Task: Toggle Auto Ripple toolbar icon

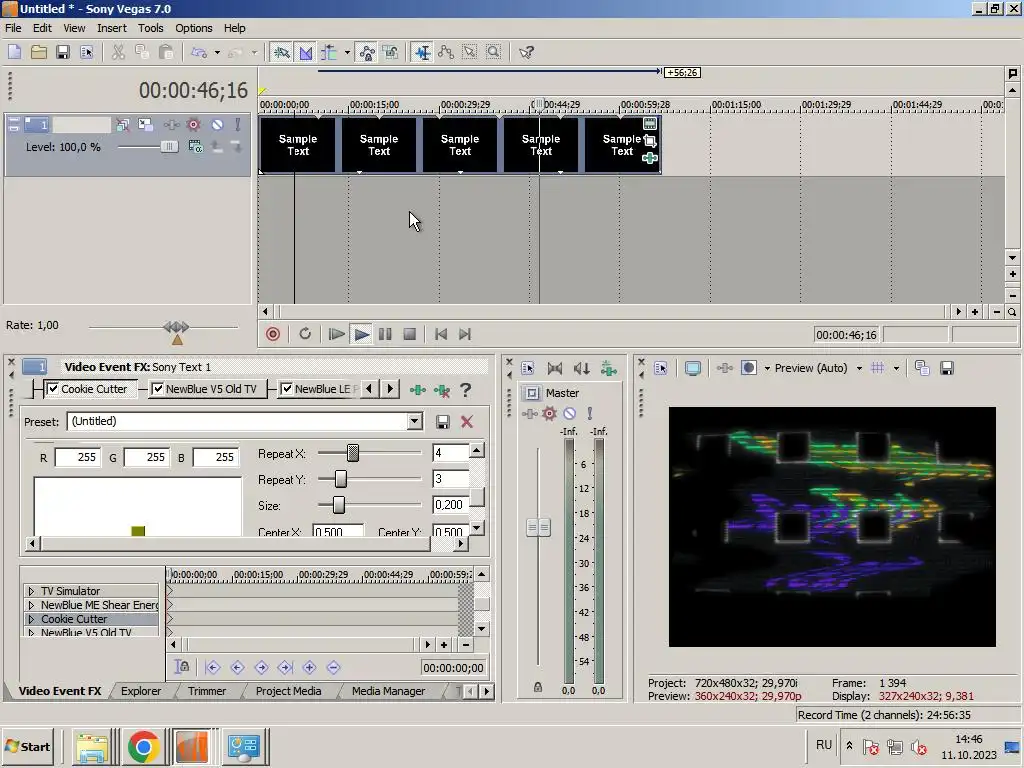Action: coord(329,52)
